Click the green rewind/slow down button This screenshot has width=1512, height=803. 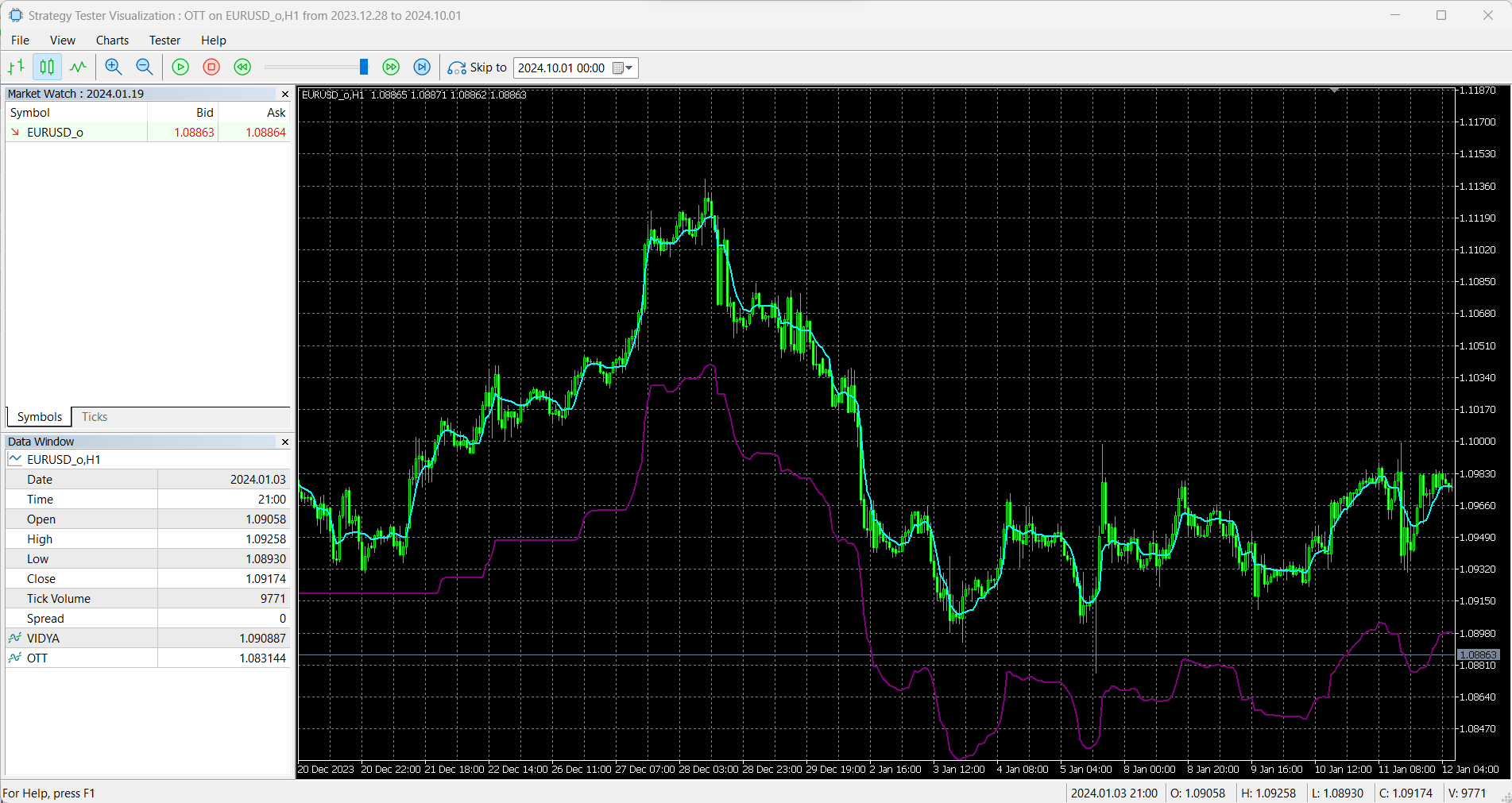[242, 68]
